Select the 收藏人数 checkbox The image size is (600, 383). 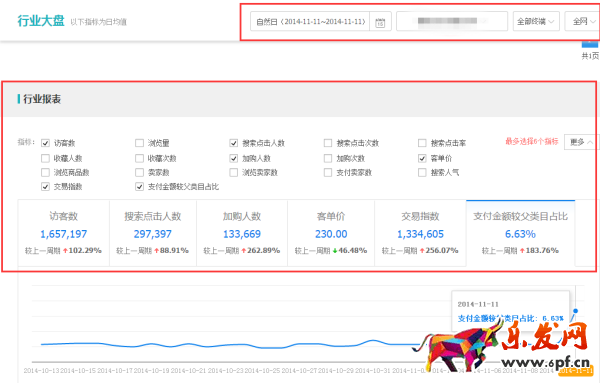pos(45,158)
